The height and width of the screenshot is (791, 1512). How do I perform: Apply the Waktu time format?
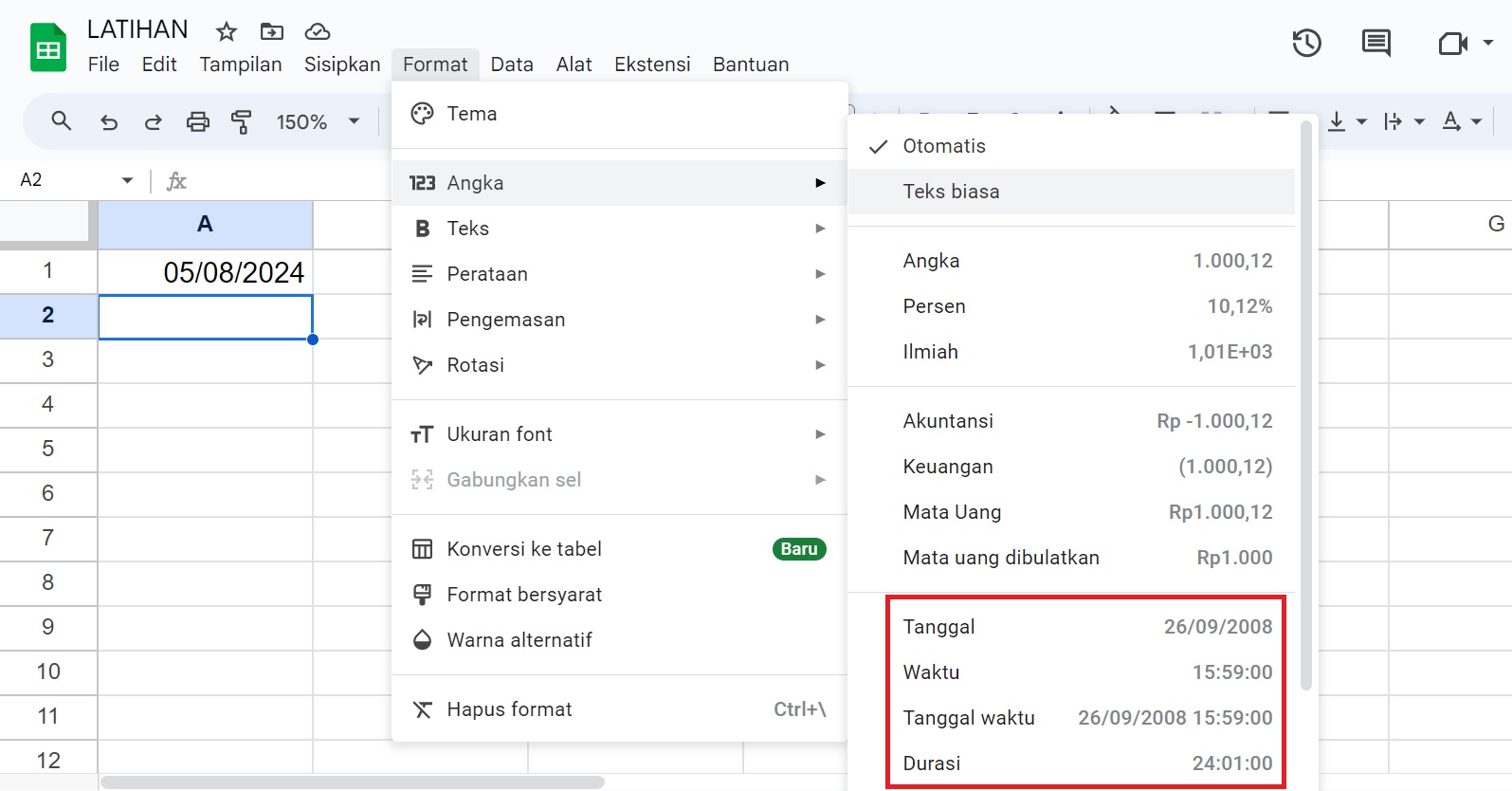[x=1071, y=672]
